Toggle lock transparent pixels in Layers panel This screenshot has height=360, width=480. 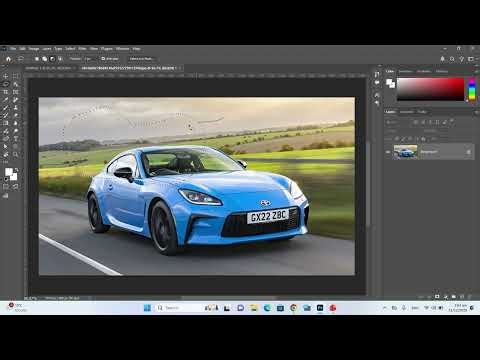coord(397,139)
